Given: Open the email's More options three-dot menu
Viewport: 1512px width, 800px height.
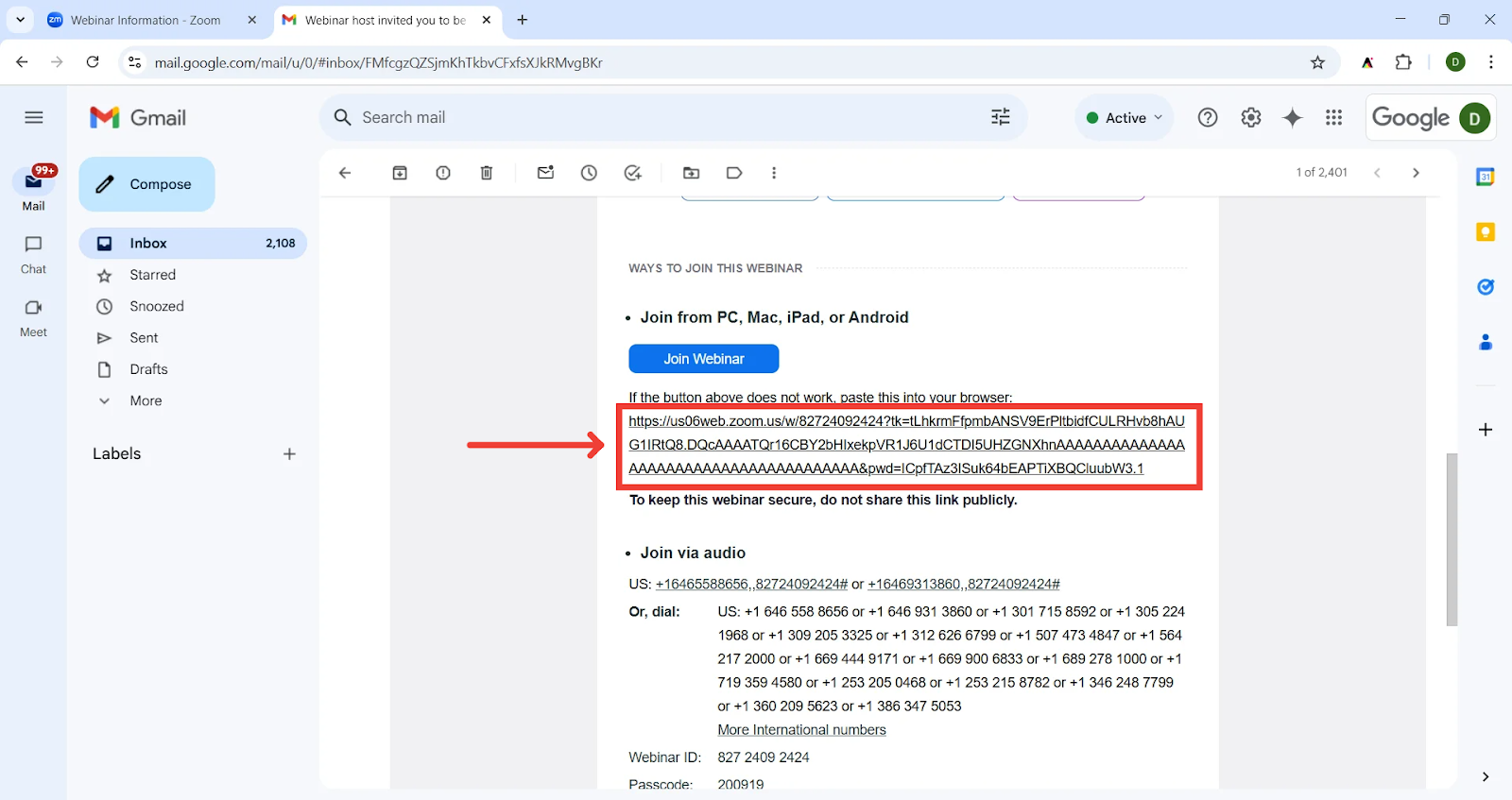Looking at the screenshot, I should tap(774, 173).
